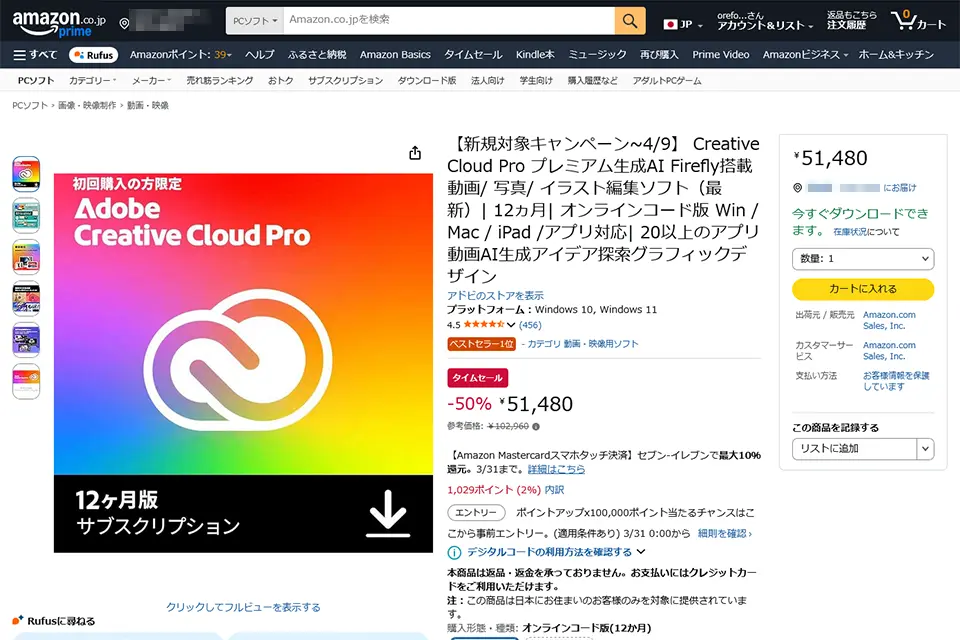Open the PCソフト search category dropdown
This screenshot has width=960, height=640.
[x=254, y=20]
